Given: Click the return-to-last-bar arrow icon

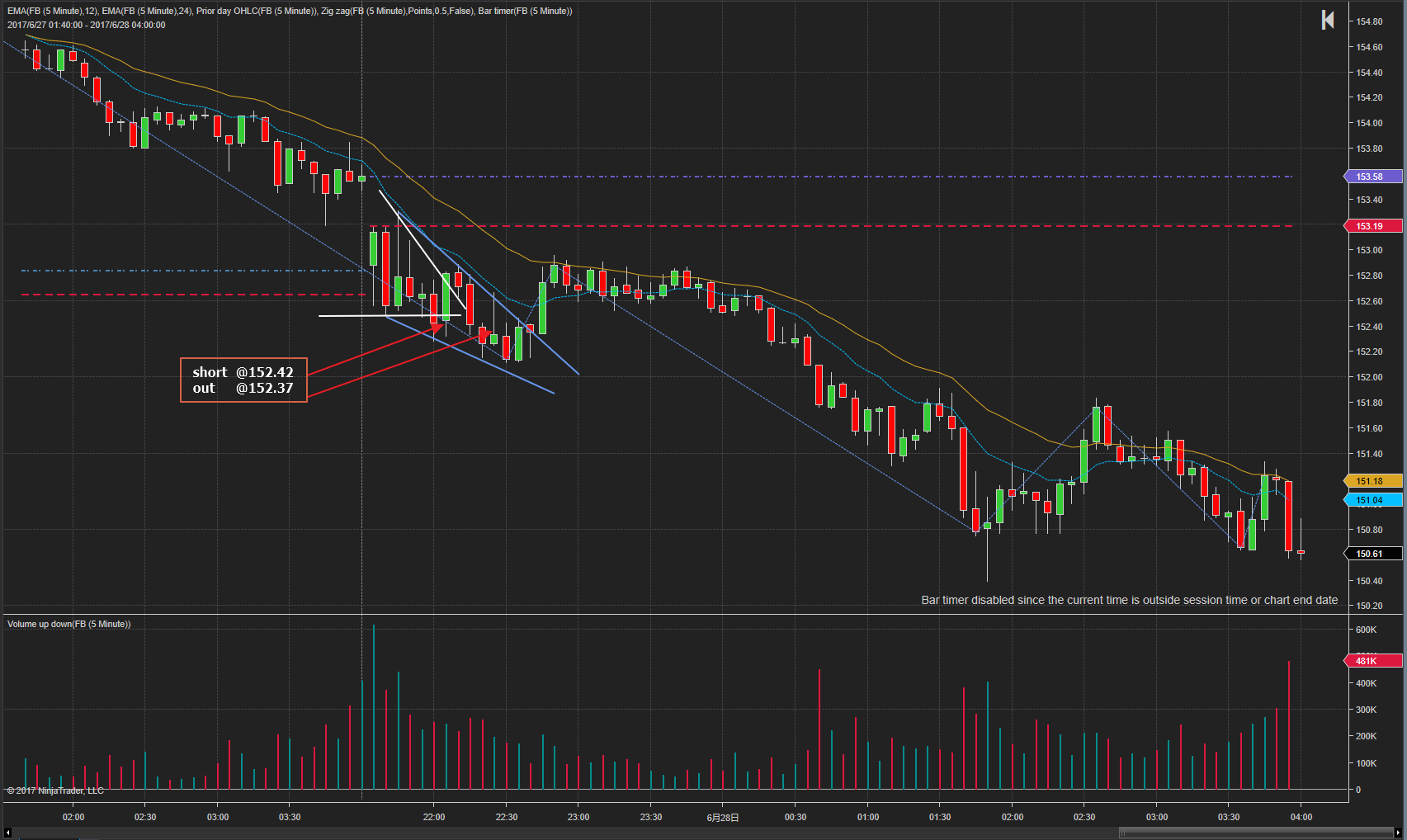Looking at the screenshot, I should [1328, 20].
